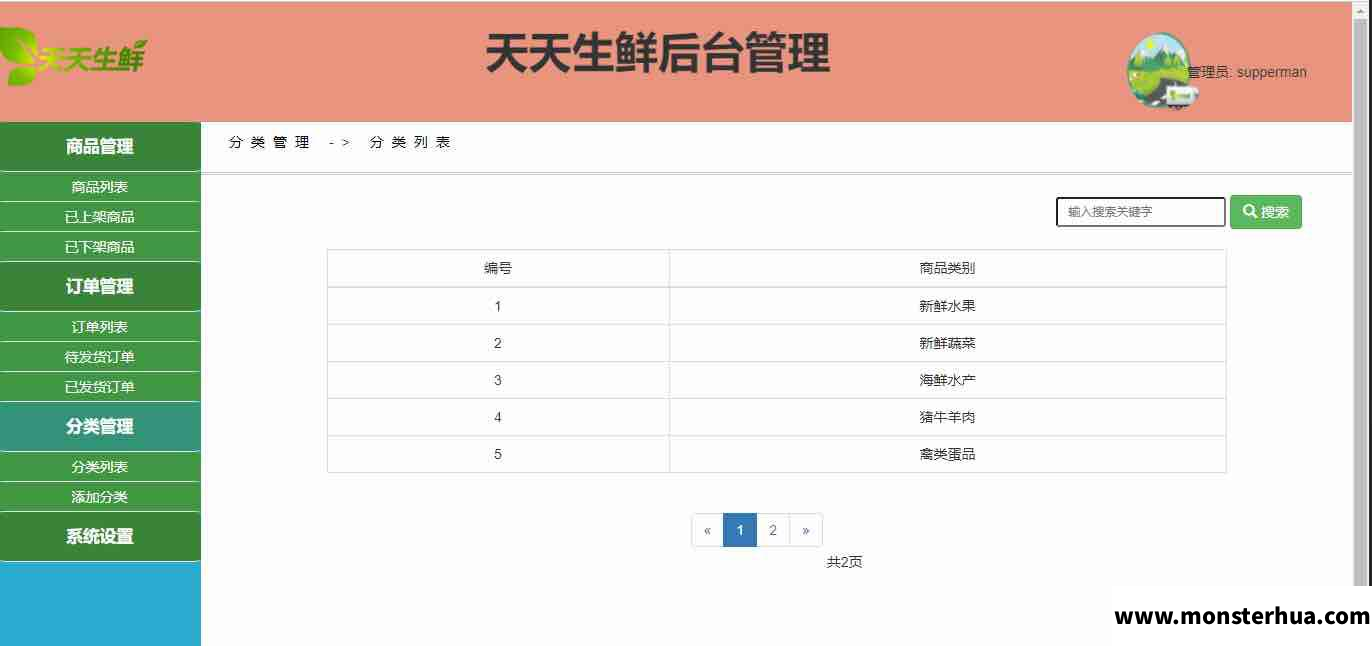
Task: Click the 天天生鲜后台管理 page title
Action: click(x=658, y=53)
